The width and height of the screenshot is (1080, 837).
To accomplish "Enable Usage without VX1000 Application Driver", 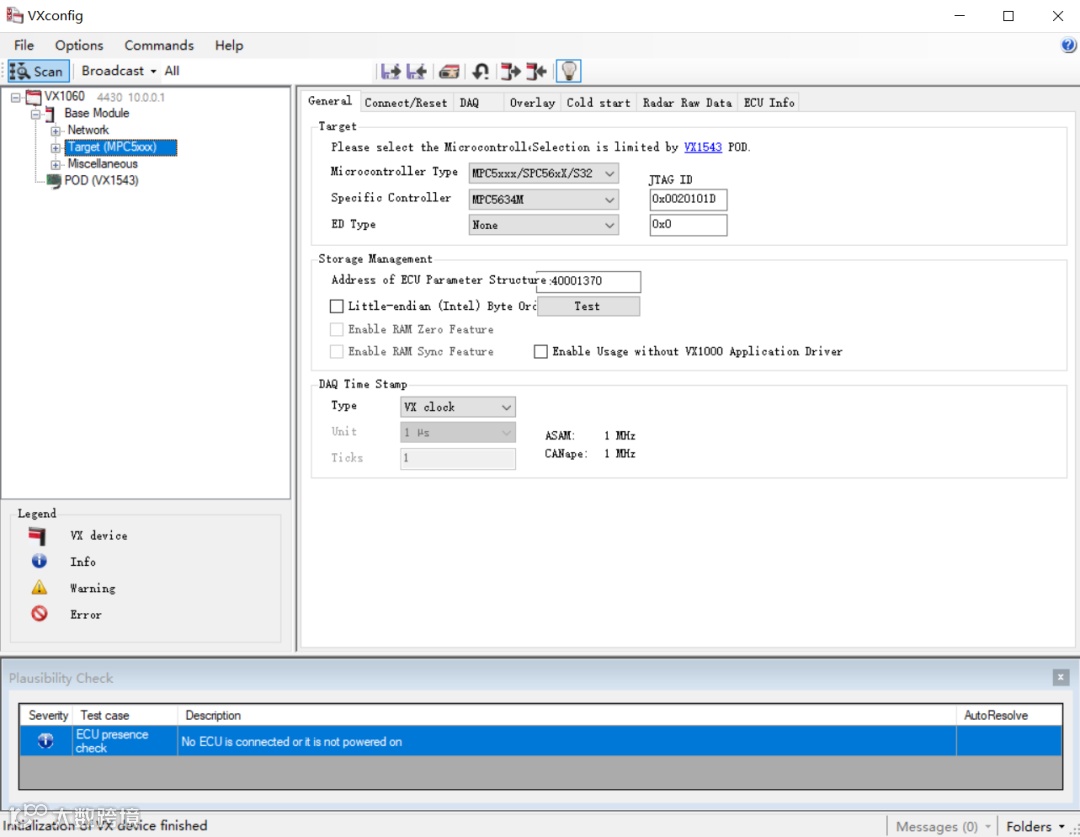I will pyautogui.click(x=541, y=351).
